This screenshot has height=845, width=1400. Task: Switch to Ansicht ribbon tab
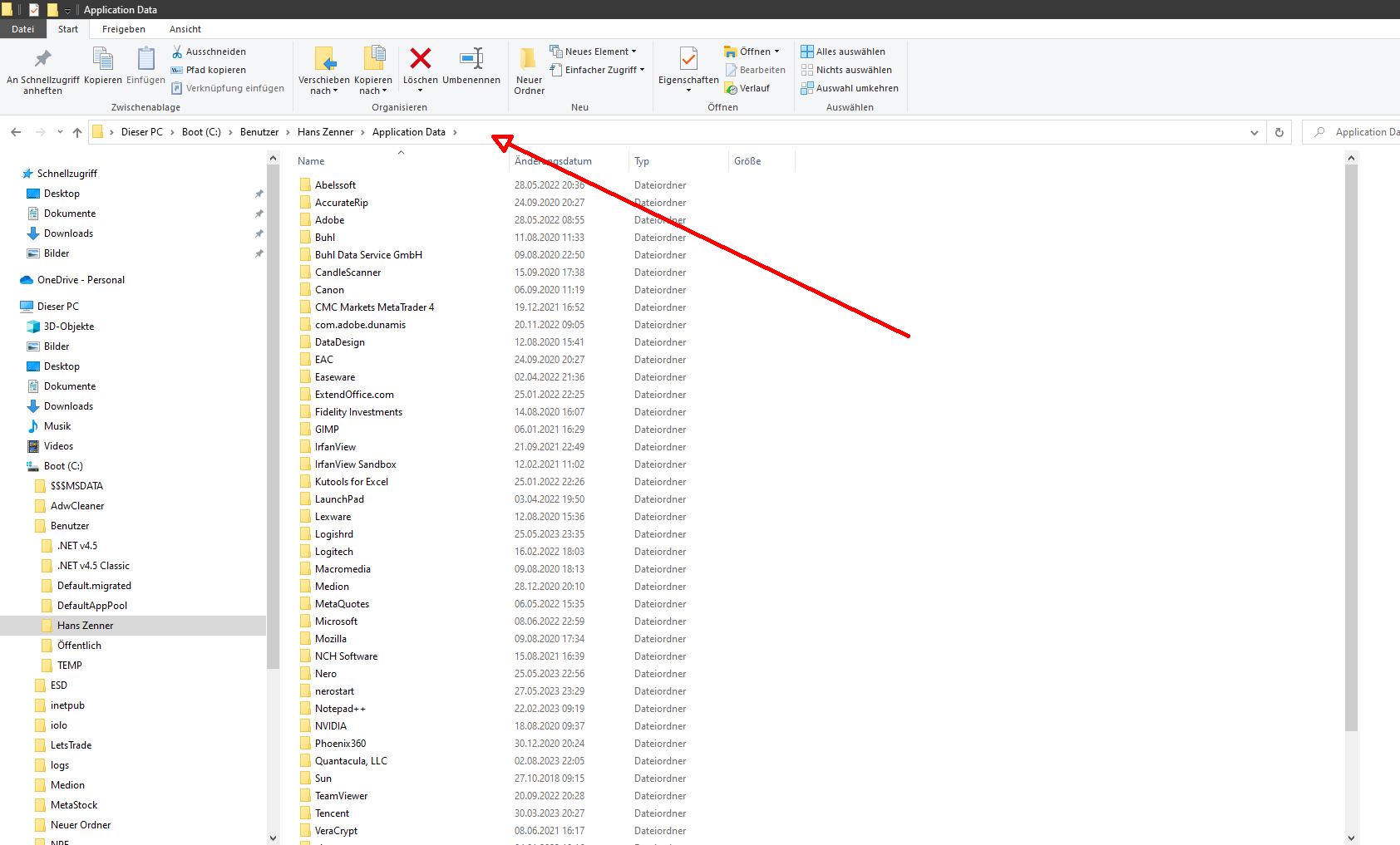click(185, 29)
